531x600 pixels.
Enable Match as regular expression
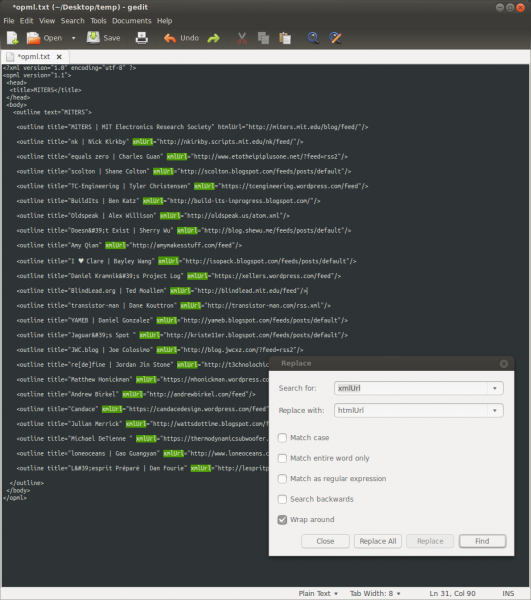coord(282,479)
